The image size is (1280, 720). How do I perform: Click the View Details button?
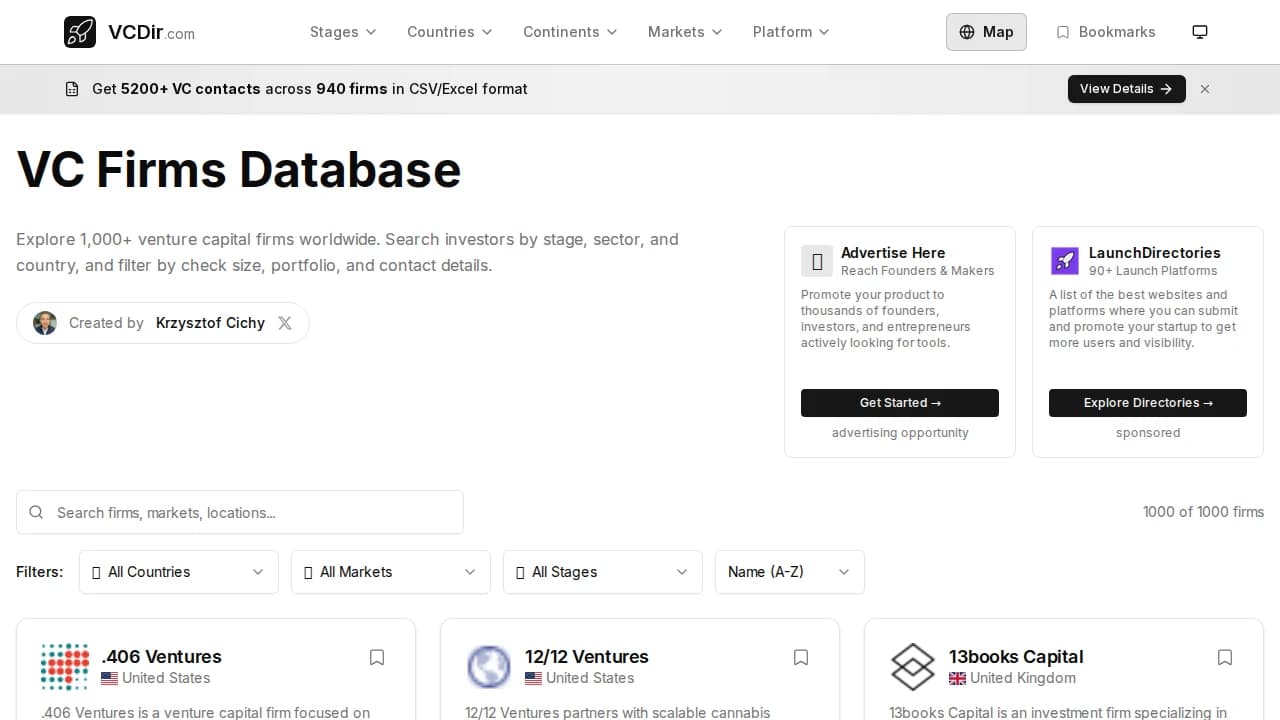(1126, 88)
